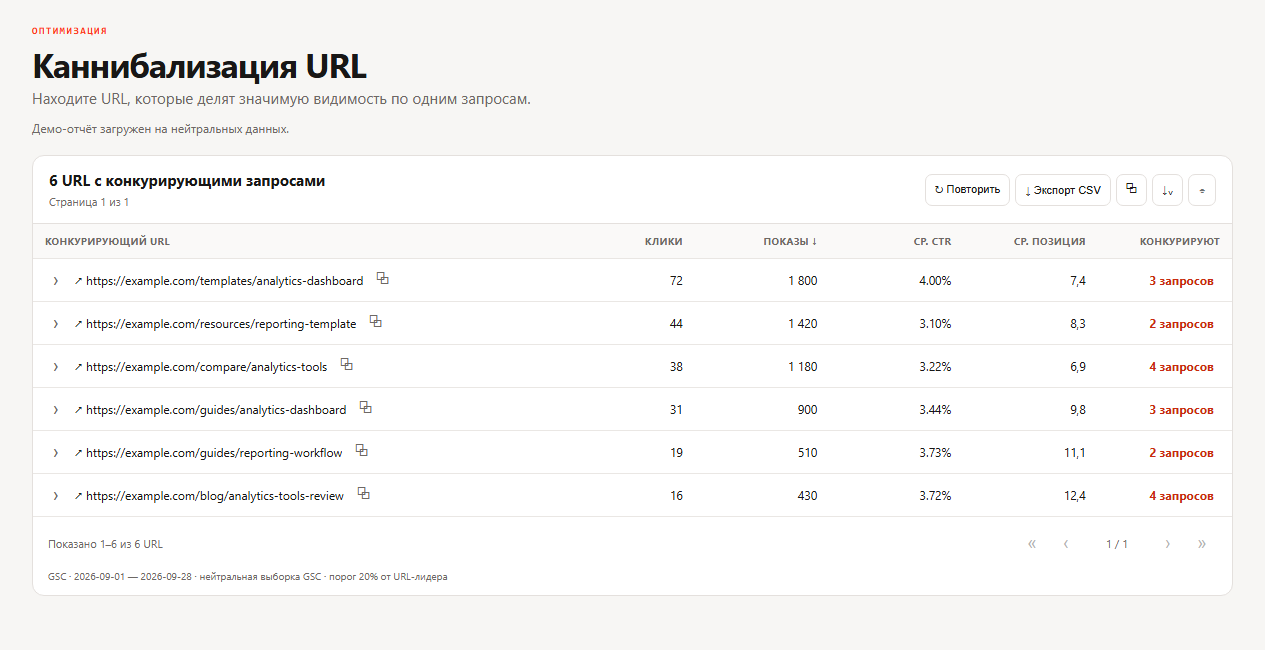The image size is (1265, 650).
Task: Jump to the last page with »
Action: [1202, 544]
